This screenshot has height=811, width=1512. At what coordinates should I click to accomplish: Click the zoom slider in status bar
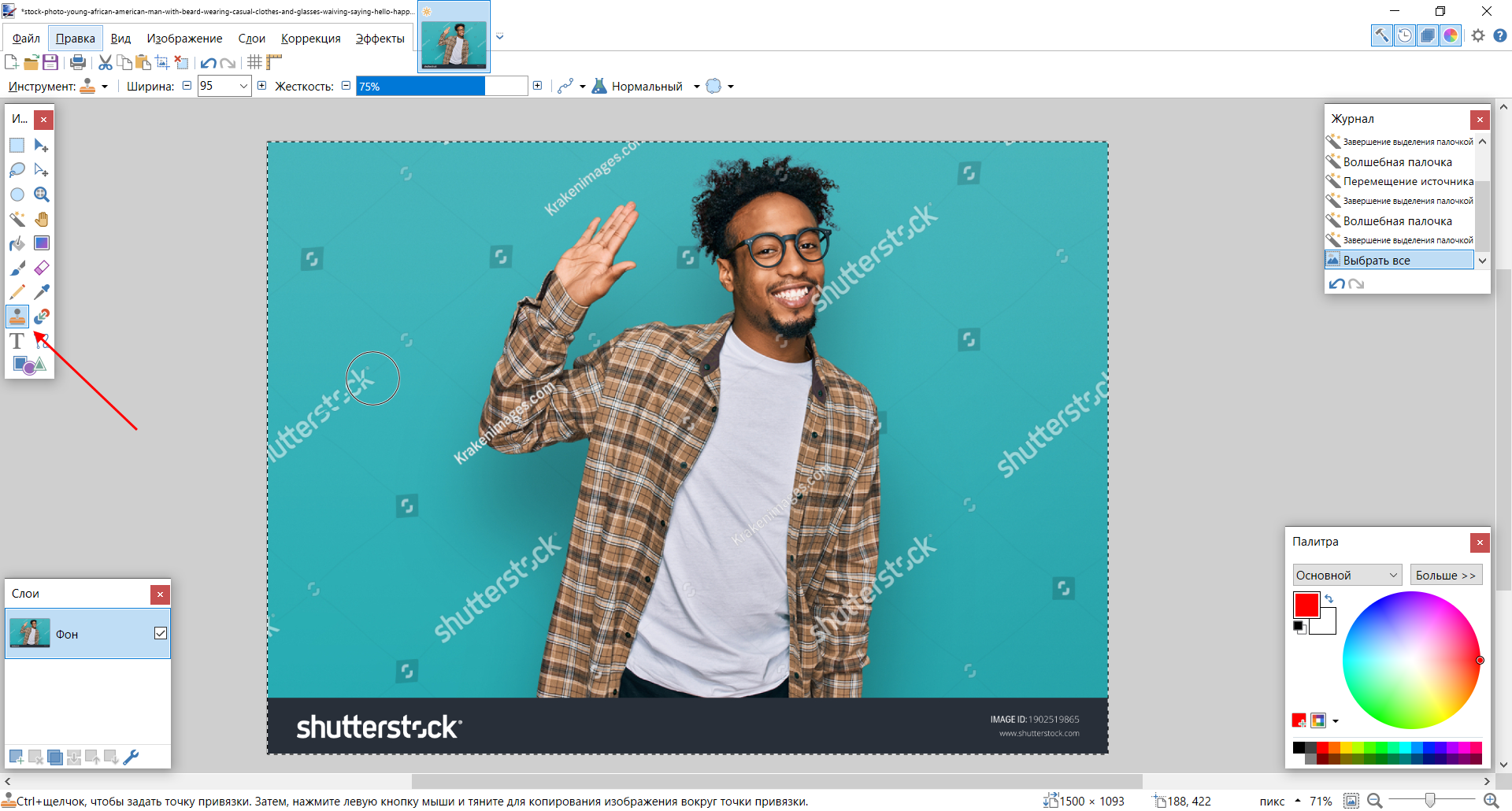1429,801
